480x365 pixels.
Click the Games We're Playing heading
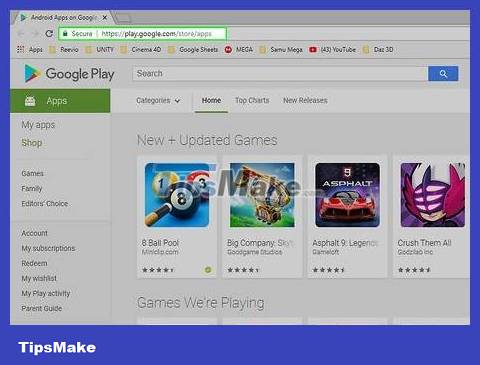[201, 303]
